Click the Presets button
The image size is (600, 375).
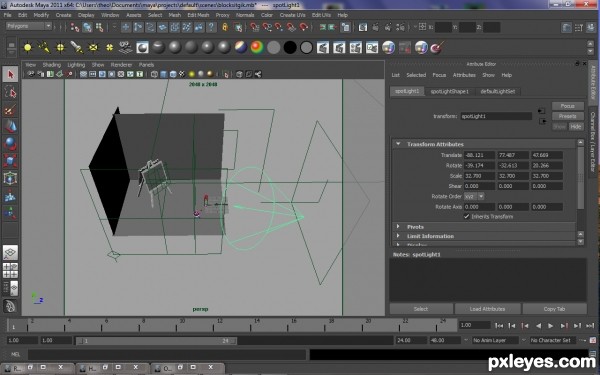(x=567, y=116)
